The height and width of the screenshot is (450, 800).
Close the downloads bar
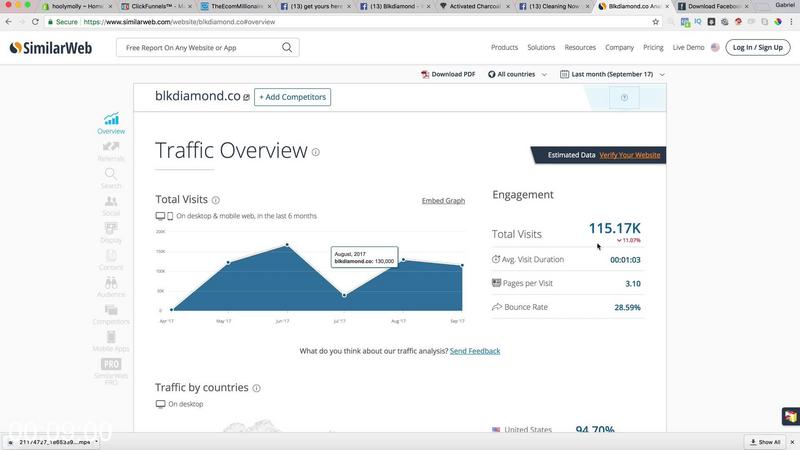792,442
